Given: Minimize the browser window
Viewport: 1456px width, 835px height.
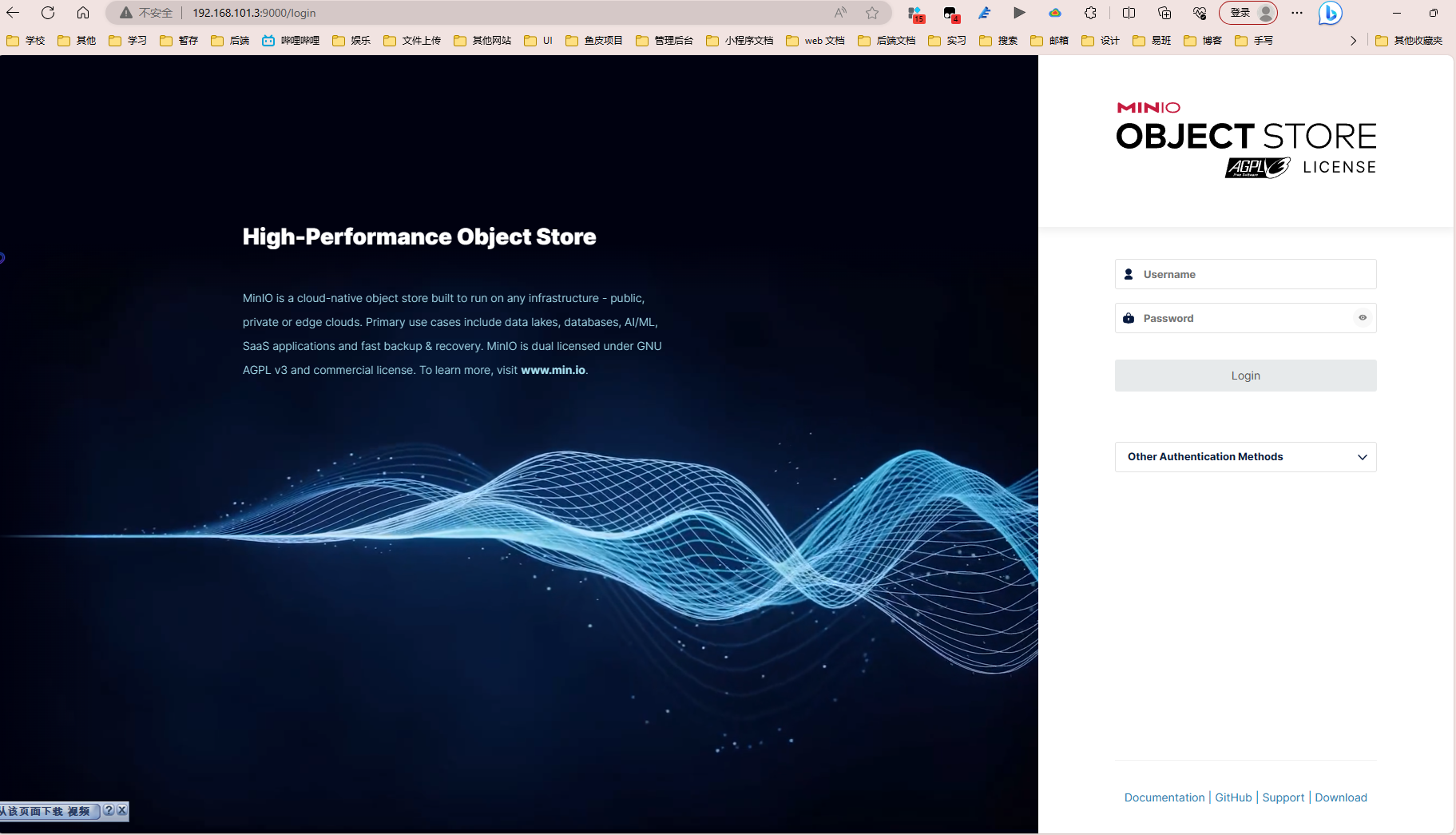Looking at the screenshot, I should (x=1397, y=13).
